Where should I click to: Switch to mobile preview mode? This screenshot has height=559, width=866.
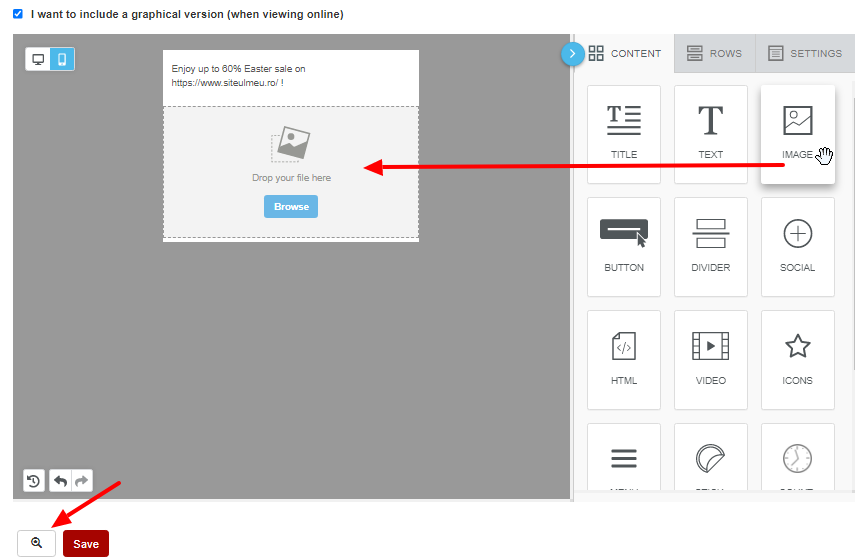pyautogui.click(x=62, y=59)
